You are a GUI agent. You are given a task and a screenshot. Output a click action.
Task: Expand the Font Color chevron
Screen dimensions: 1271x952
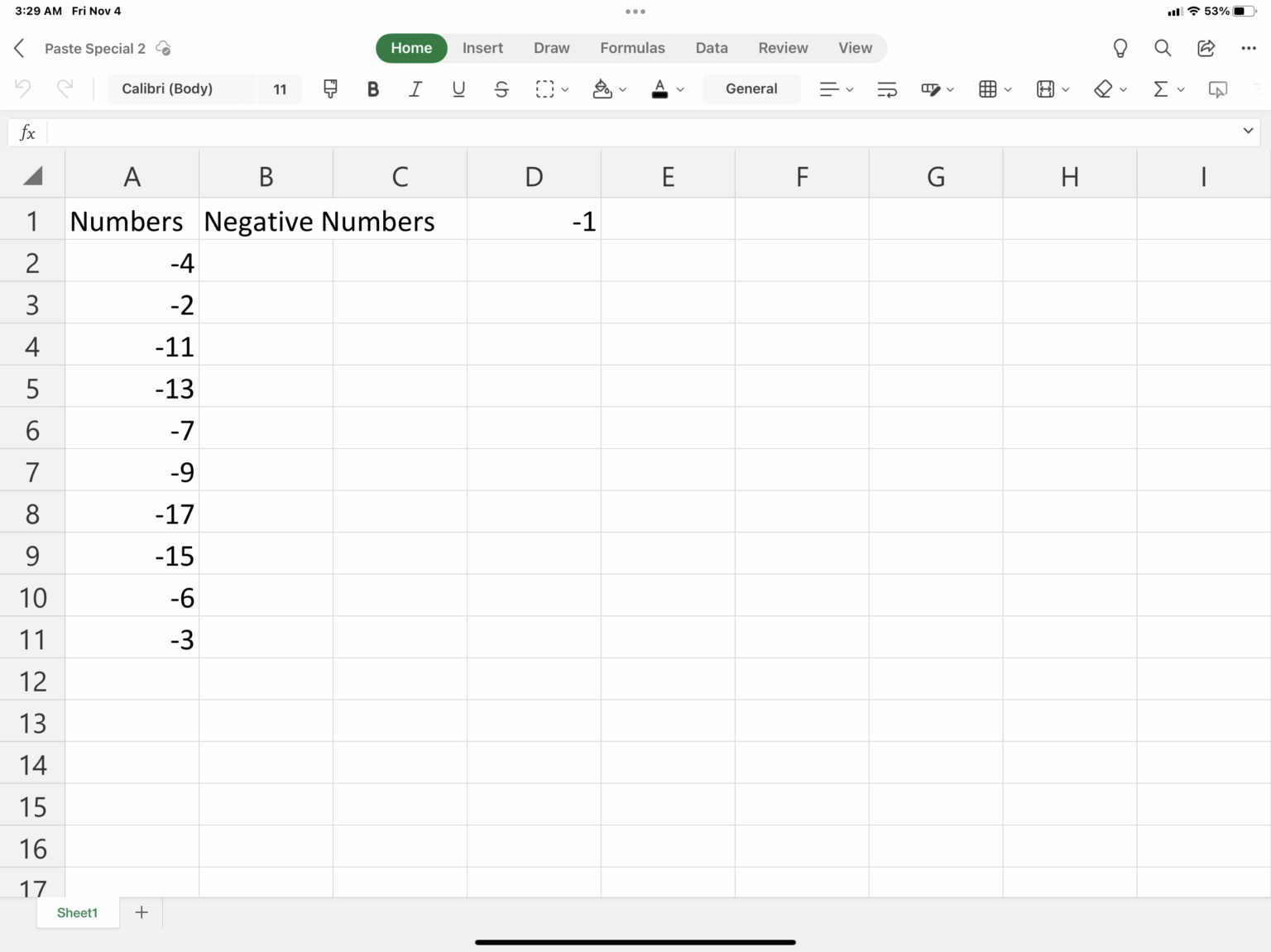pos(680,89)
